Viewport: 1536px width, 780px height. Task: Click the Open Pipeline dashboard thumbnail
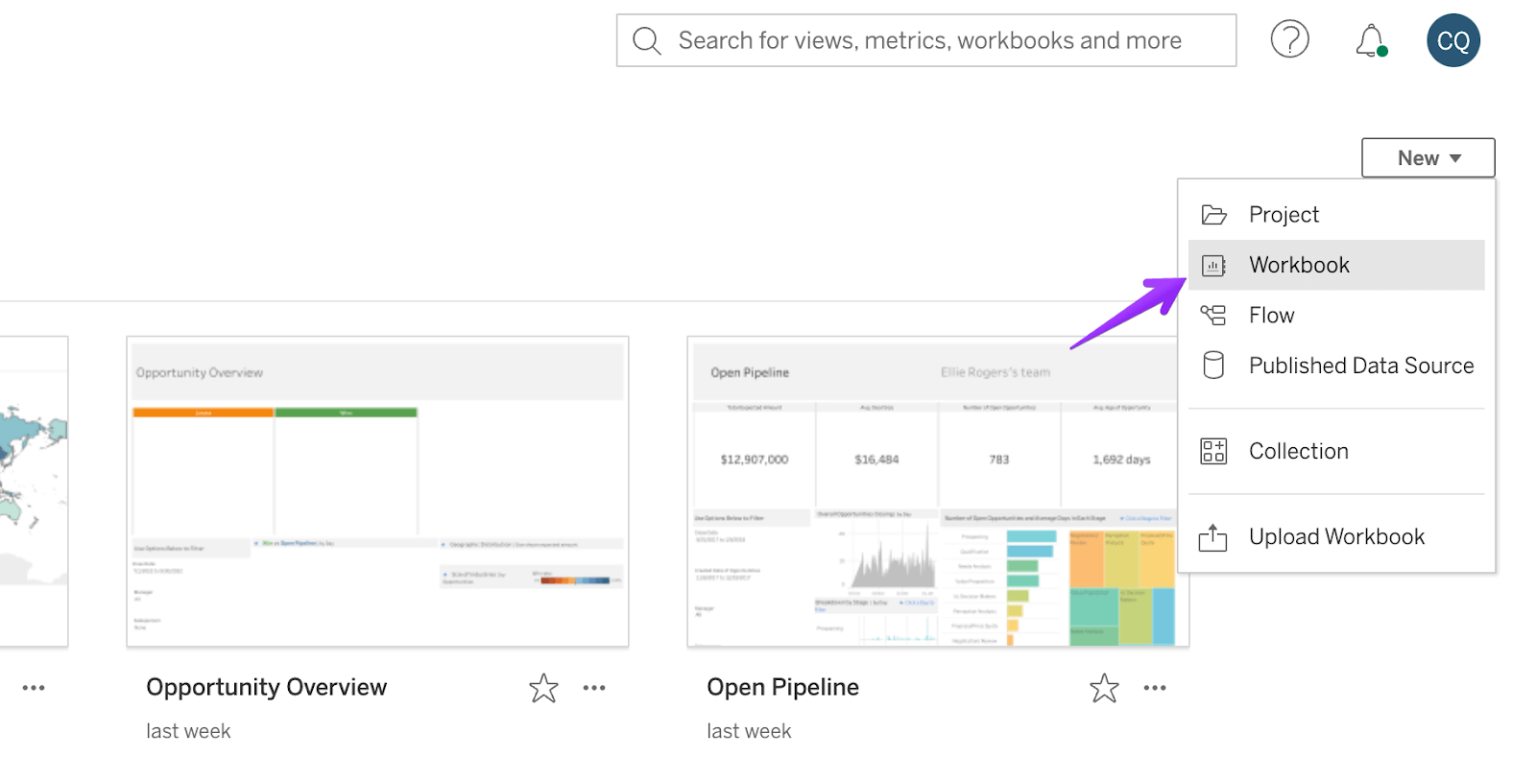pyautogui.click(x=937, y=492)
